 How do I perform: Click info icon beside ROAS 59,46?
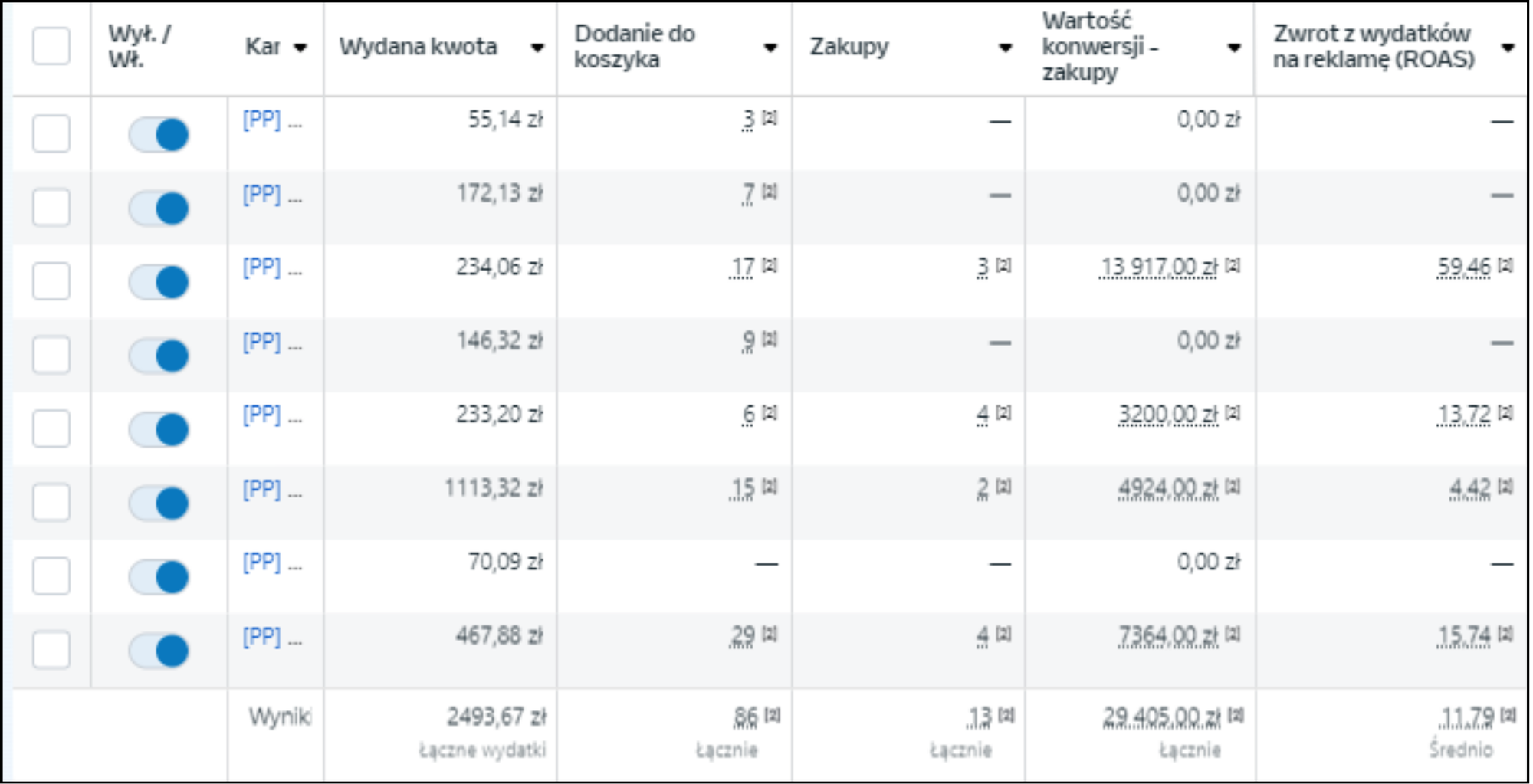1505,265
